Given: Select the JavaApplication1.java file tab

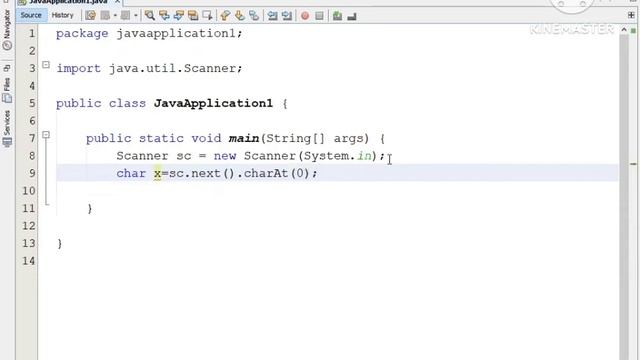Looking at the screenshot, I should pyautogui.click(x=68, y=2).
